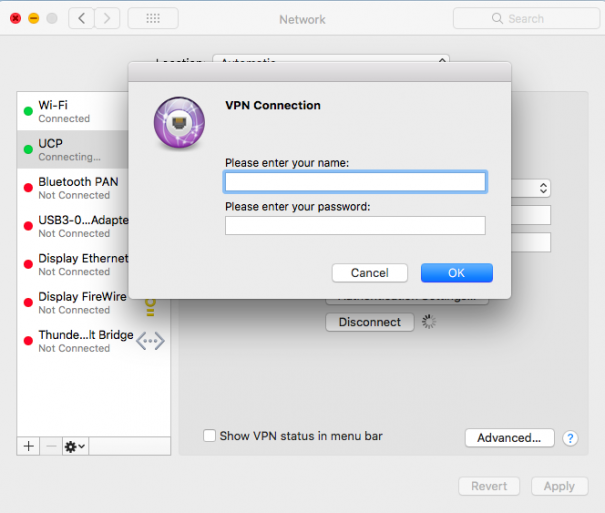
Task: Close the Network window with the red button
Action: tap(15, 18)
